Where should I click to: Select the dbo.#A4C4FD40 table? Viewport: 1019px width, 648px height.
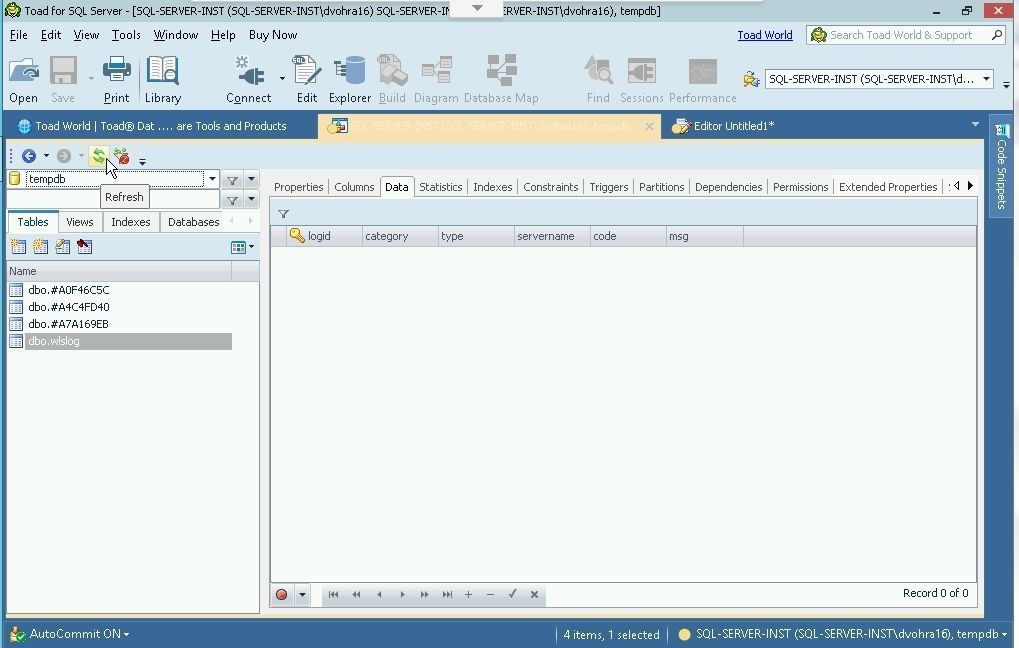click(x=69, y=307)
